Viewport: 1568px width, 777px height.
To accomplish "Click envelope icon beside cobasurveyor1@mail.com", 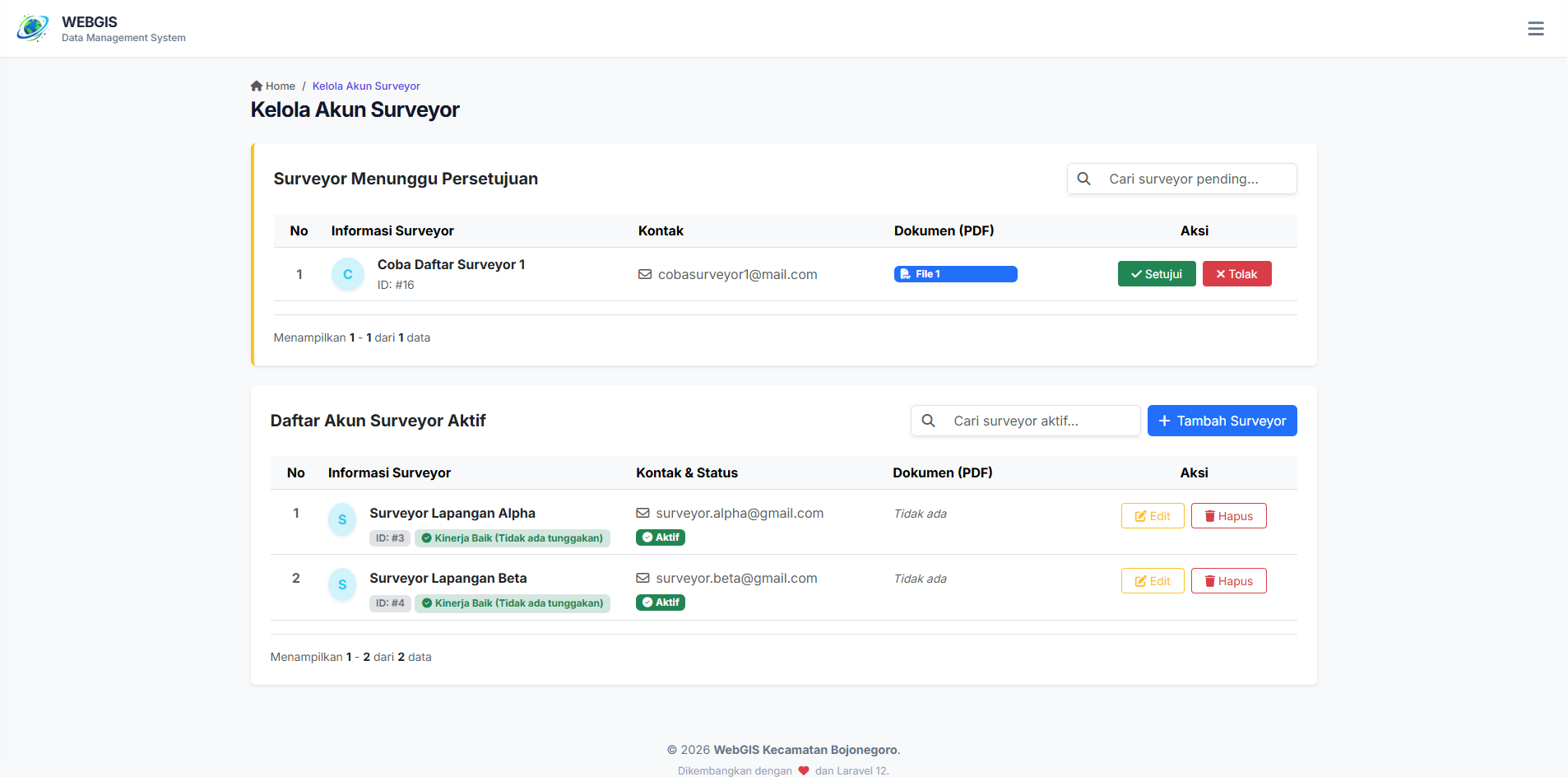I will click(x=645, y=274).
